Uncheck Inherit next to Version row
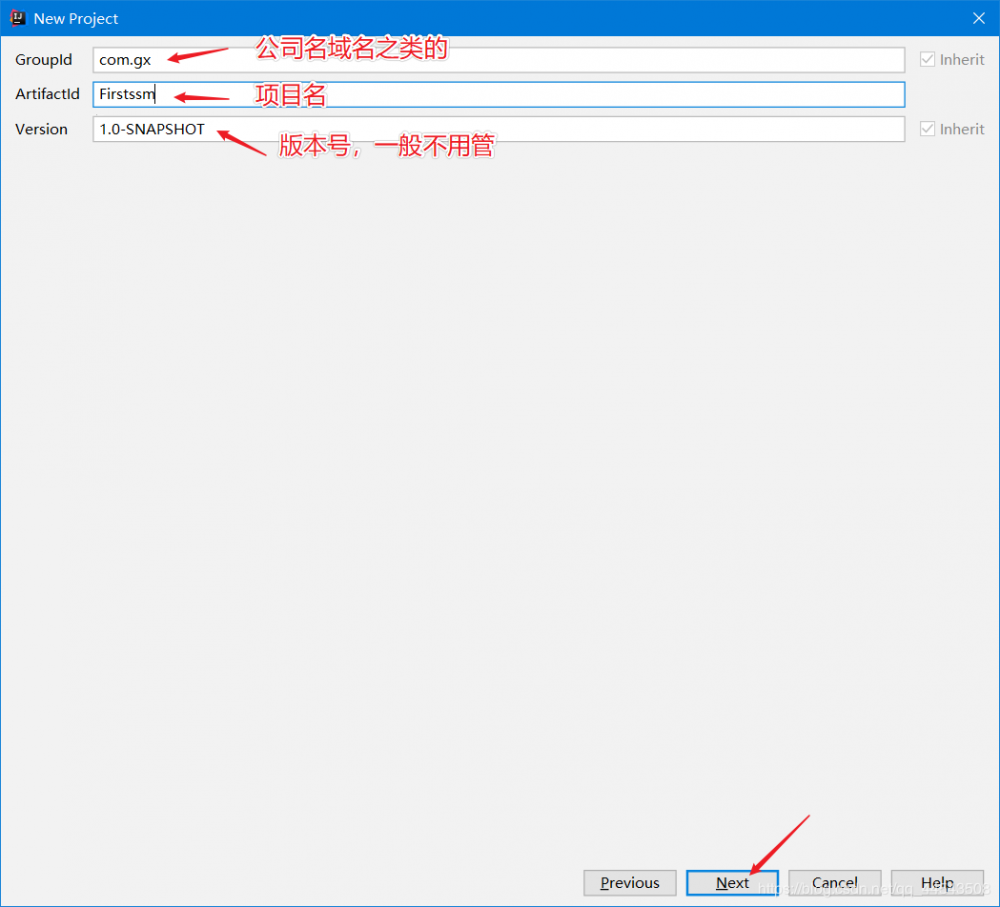1000x907 pixels. point(927,128)
